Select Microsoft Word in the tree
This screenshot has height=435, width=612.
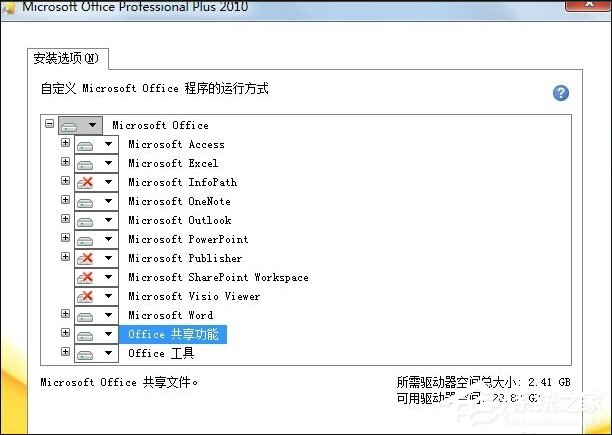[171, 315]
